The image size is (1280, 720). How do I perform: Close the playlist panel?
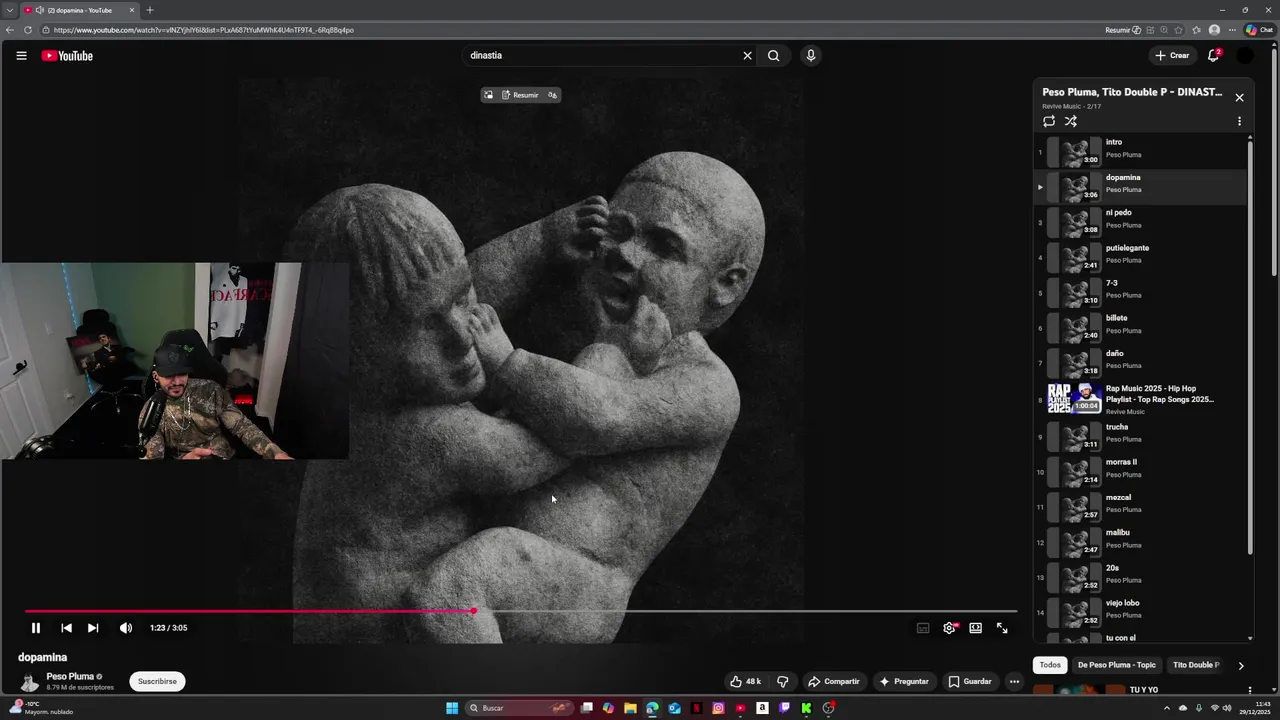click(1239, 98)
